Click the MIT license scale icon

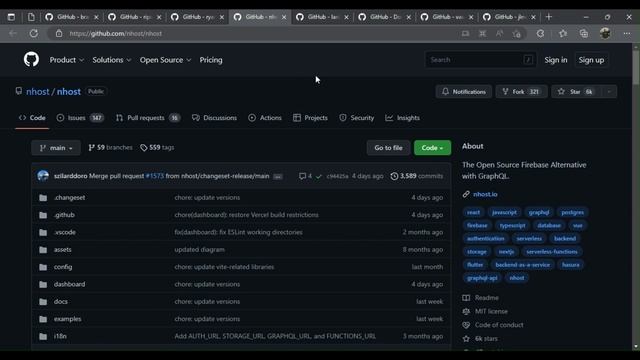coord(466,311)
